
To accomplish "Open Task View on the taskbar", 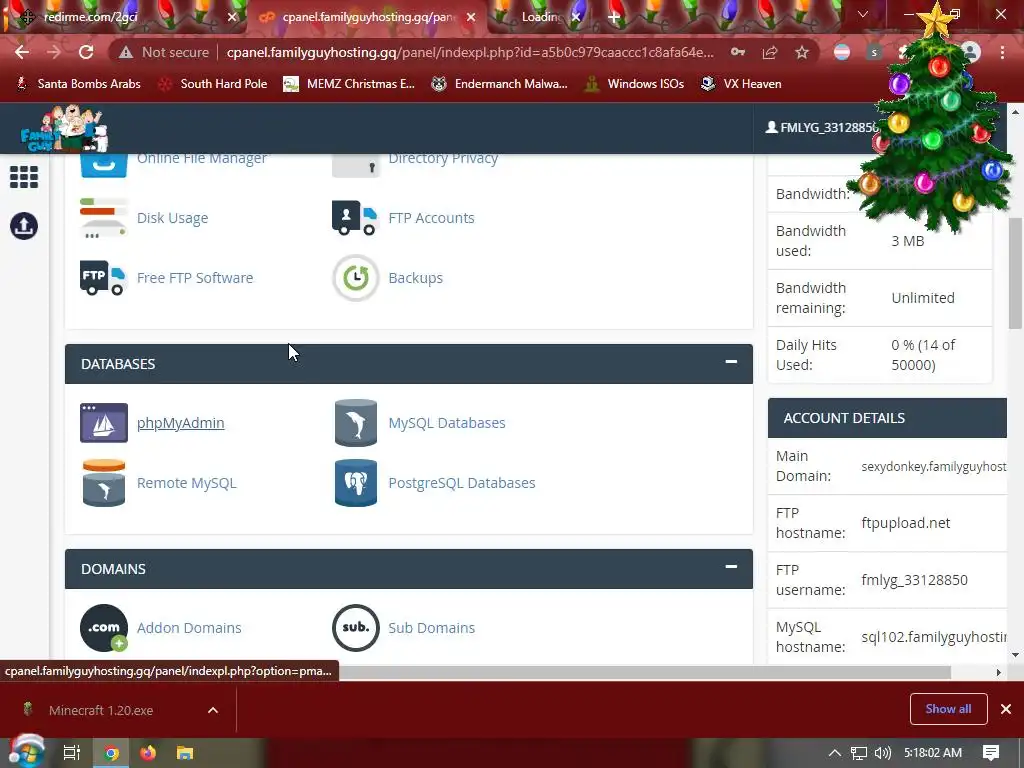I will [x=72, y=753].
